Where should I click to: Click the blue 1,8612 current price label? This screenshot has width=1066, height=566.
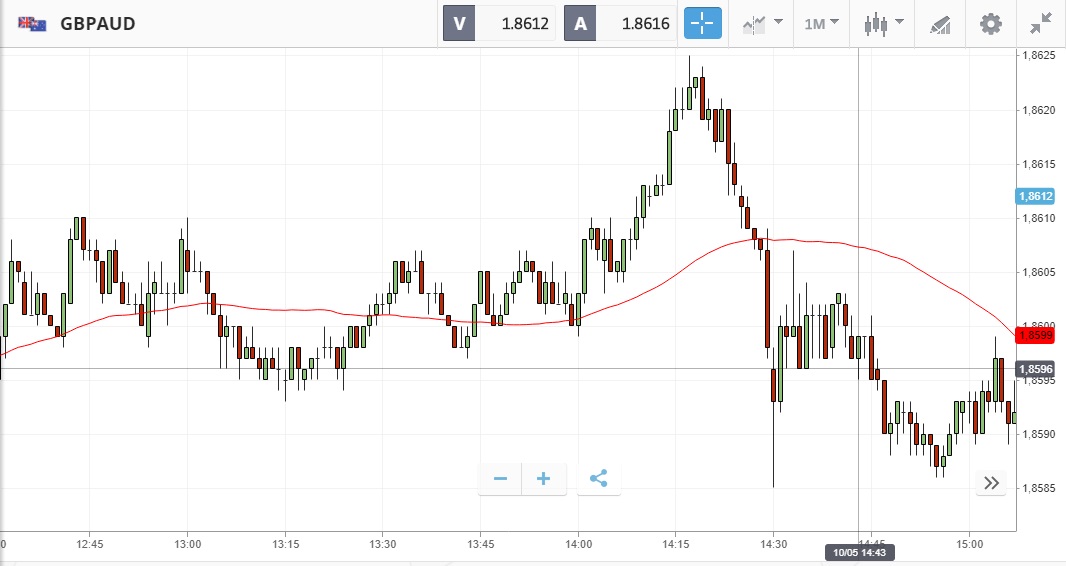tap(1037, 197)
